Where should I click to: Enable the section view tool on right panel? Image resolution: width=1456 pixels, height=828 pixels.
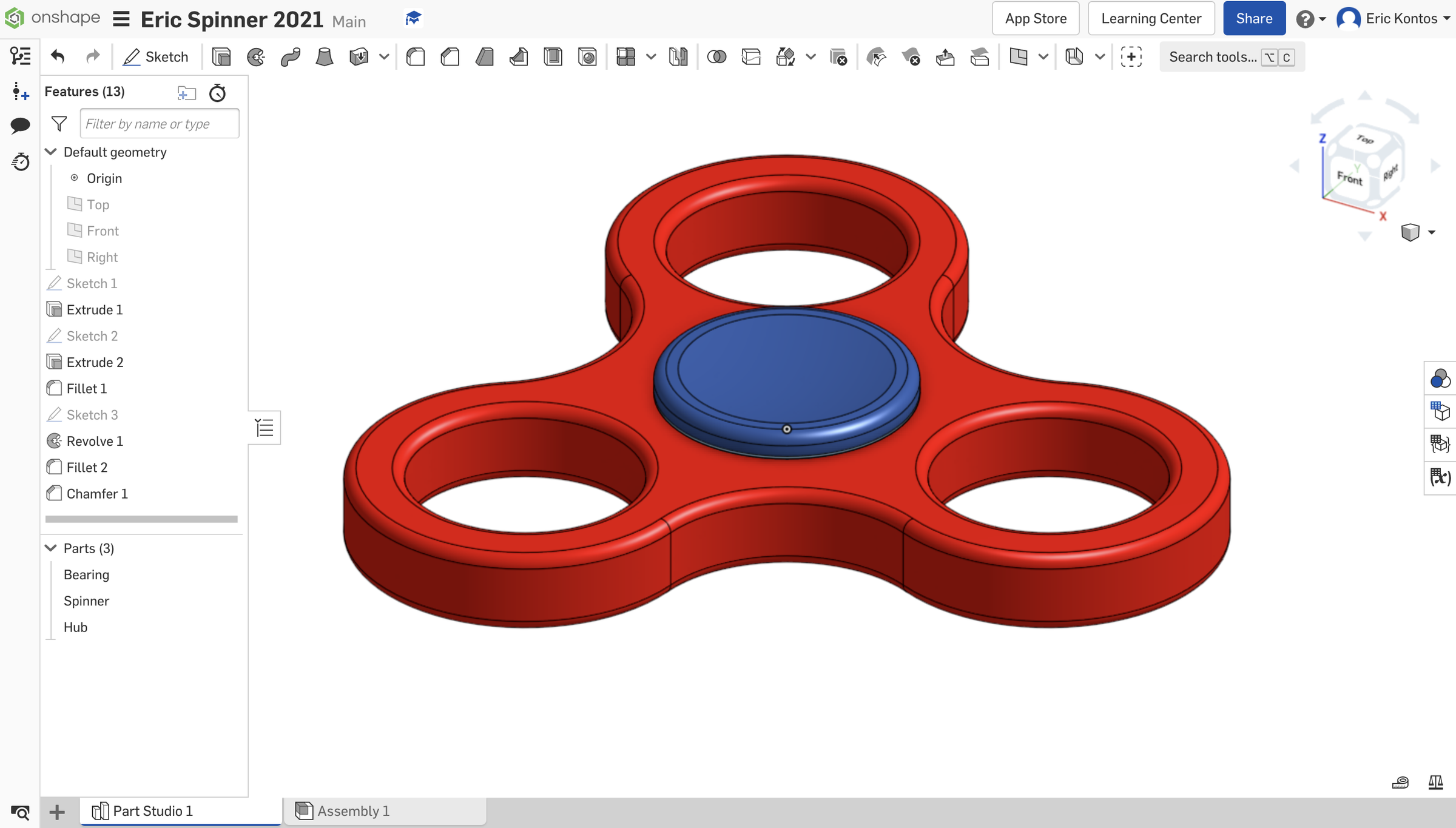[x=1440, y=412]
